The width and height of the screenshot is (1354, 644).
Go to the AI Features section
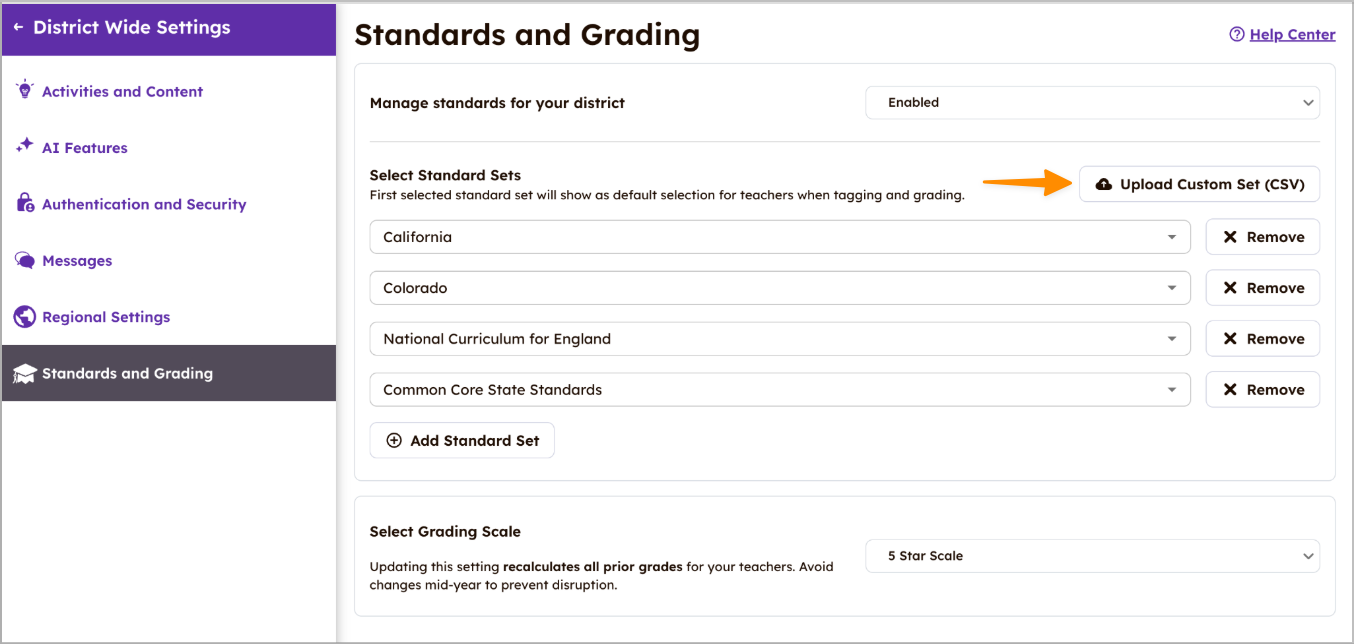(x=85, y=148)
